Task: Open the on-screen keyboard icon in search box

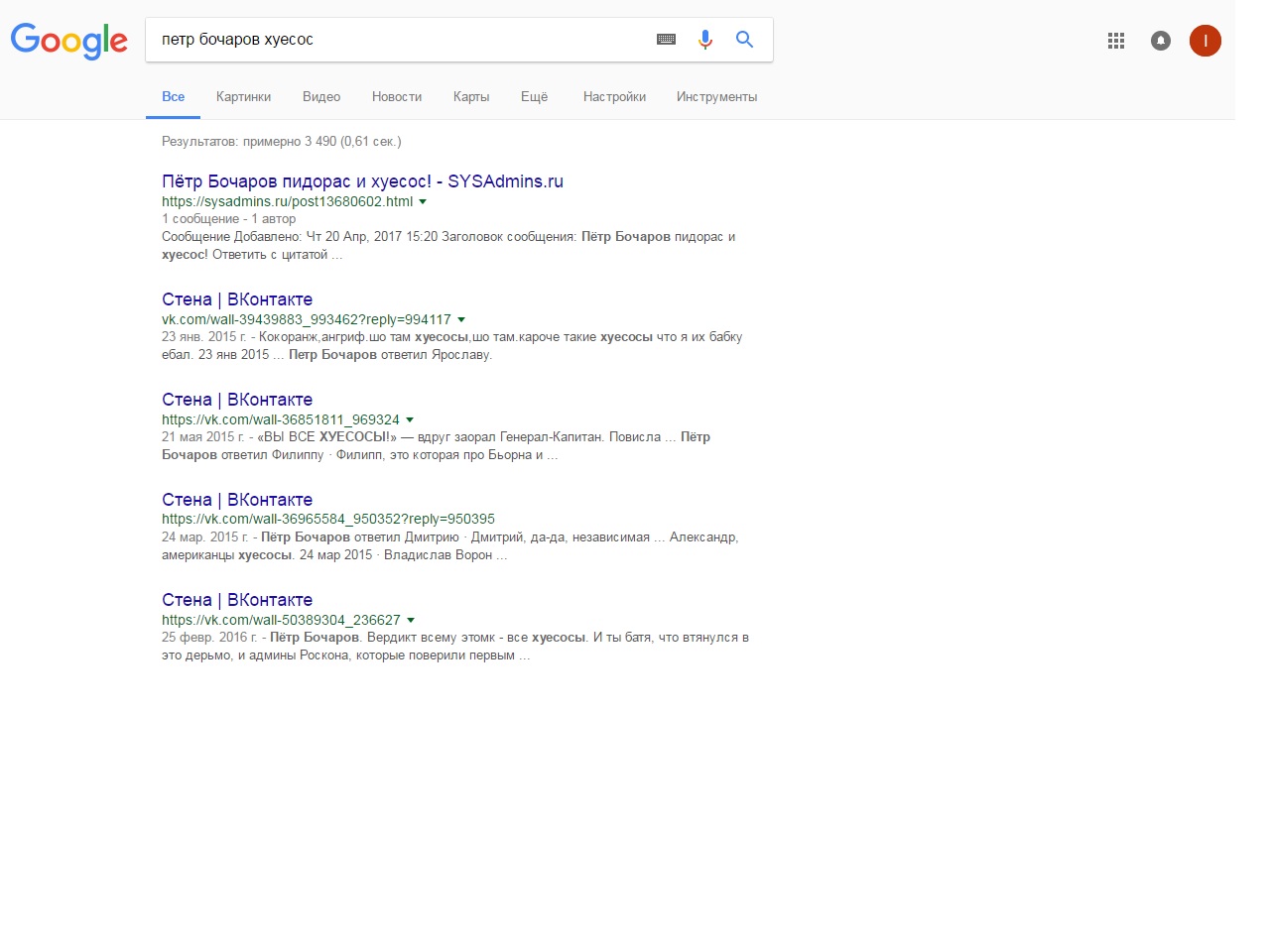Action: click(x=667, y=40)
